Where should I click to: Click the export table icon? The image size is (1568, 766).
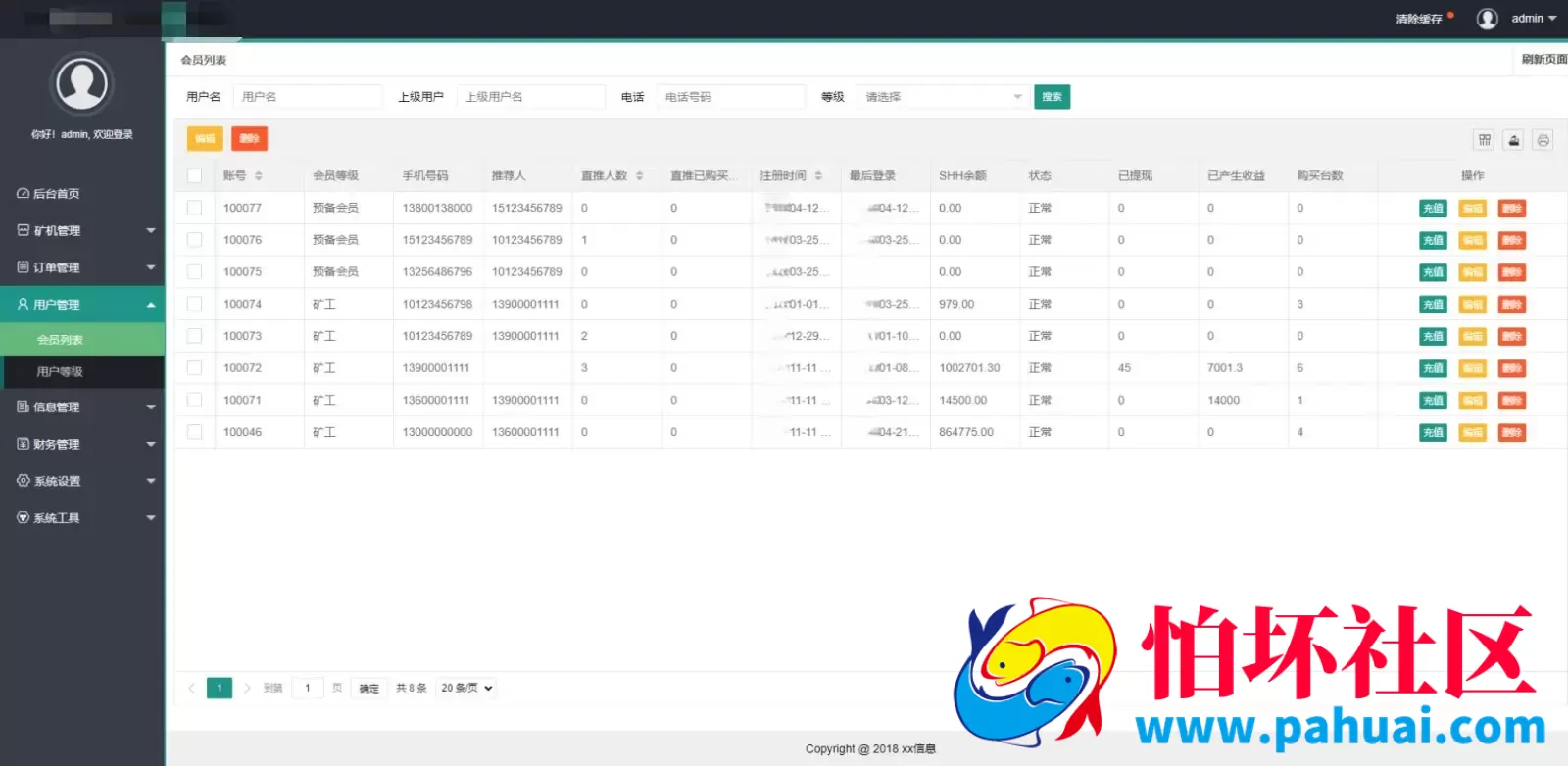click(x=1514, y=140)
